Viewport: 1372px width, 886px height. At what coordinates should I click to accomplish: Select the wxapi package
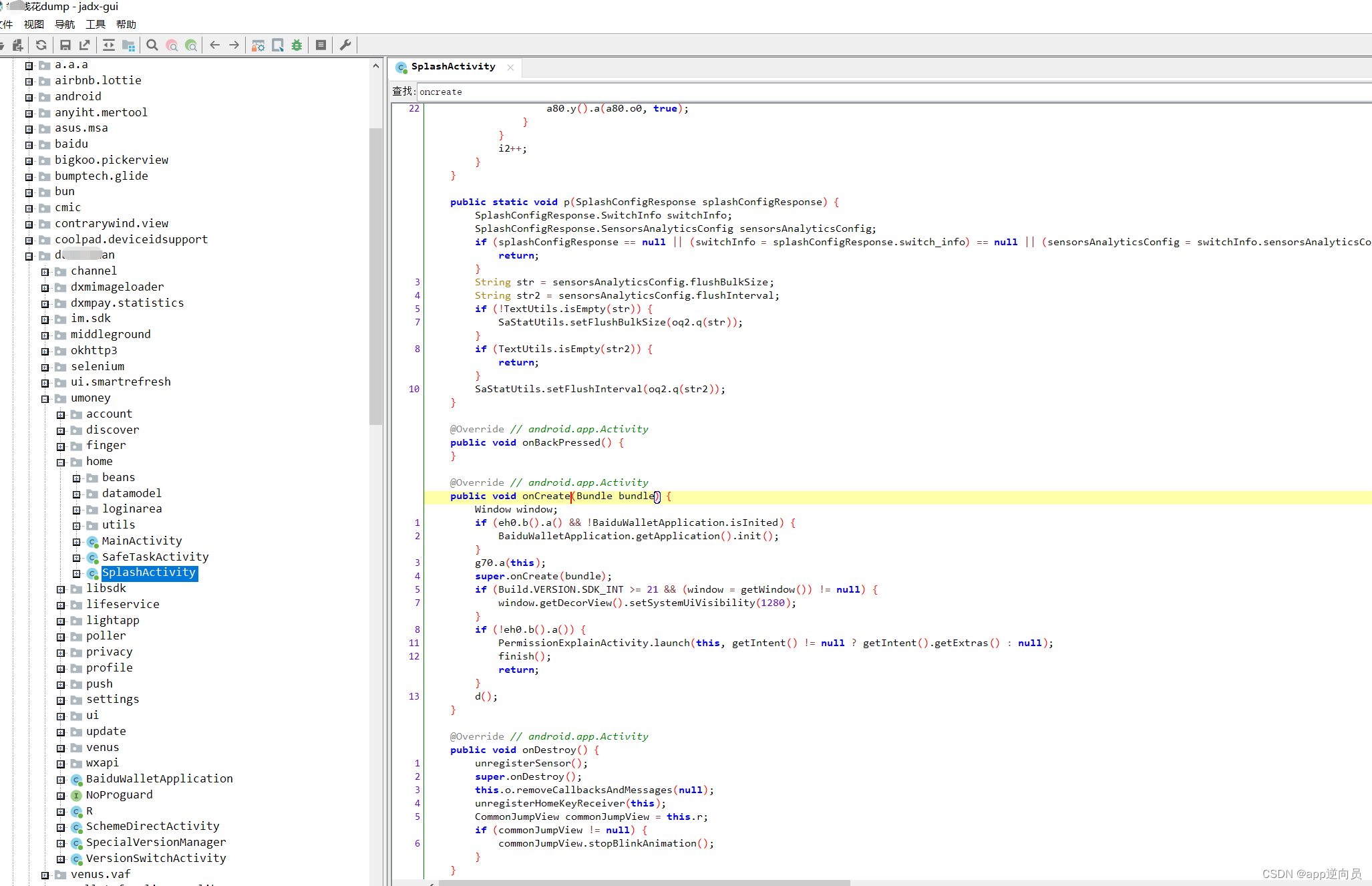pos(102,762)
